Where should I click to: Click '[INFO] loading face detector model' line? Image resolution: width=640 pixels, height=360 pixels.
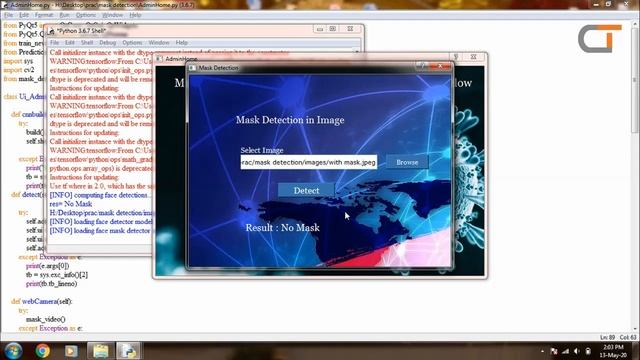(100, 222)
